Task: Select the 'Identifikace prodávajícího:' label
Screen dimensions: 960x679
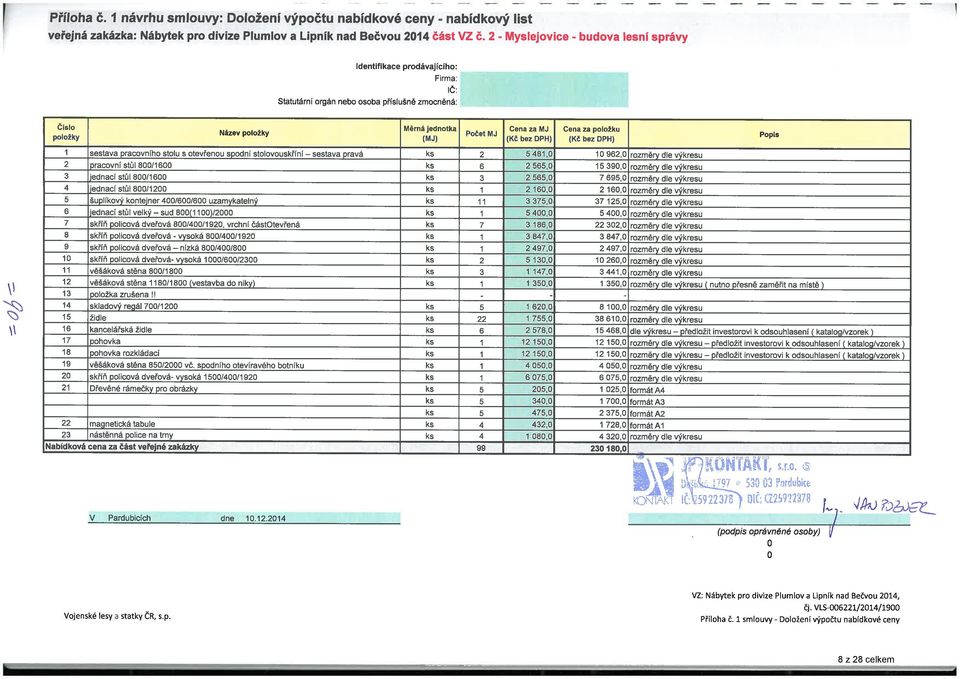Action: [407, 66]
